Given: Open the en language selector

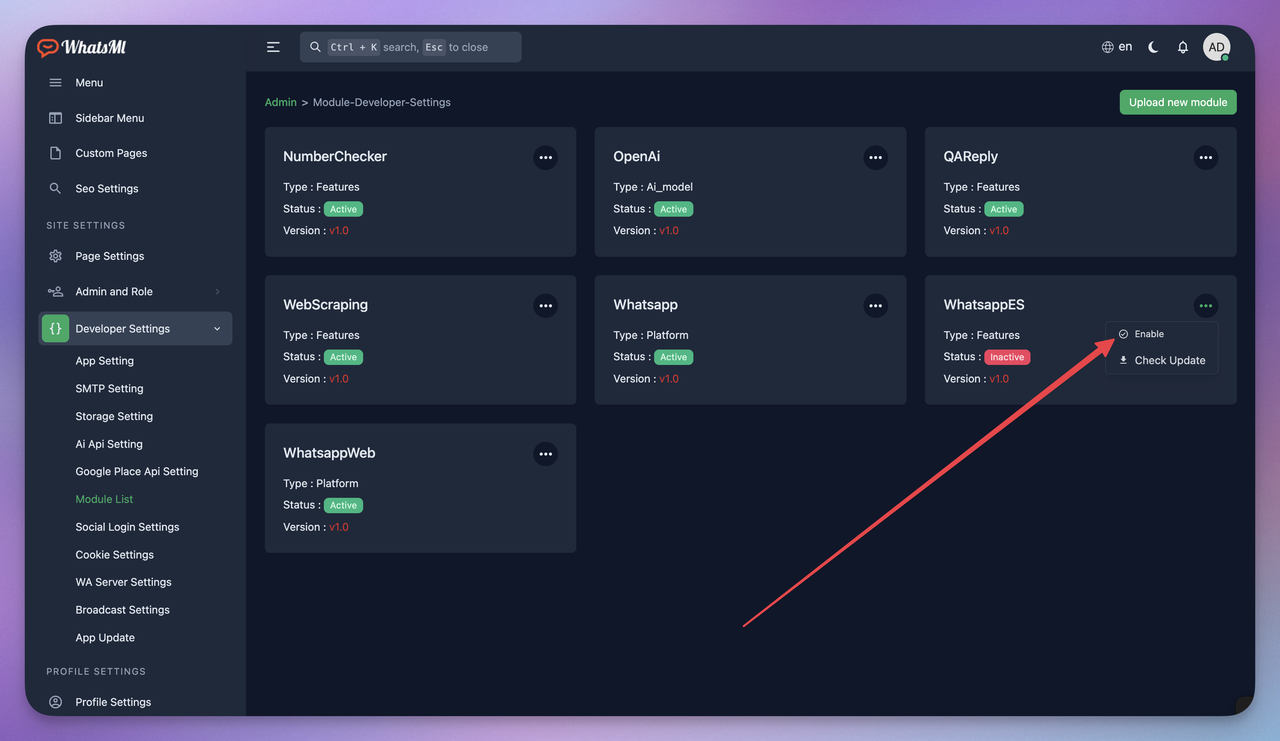Looking at the screenshot, I should pos(1117,47).
